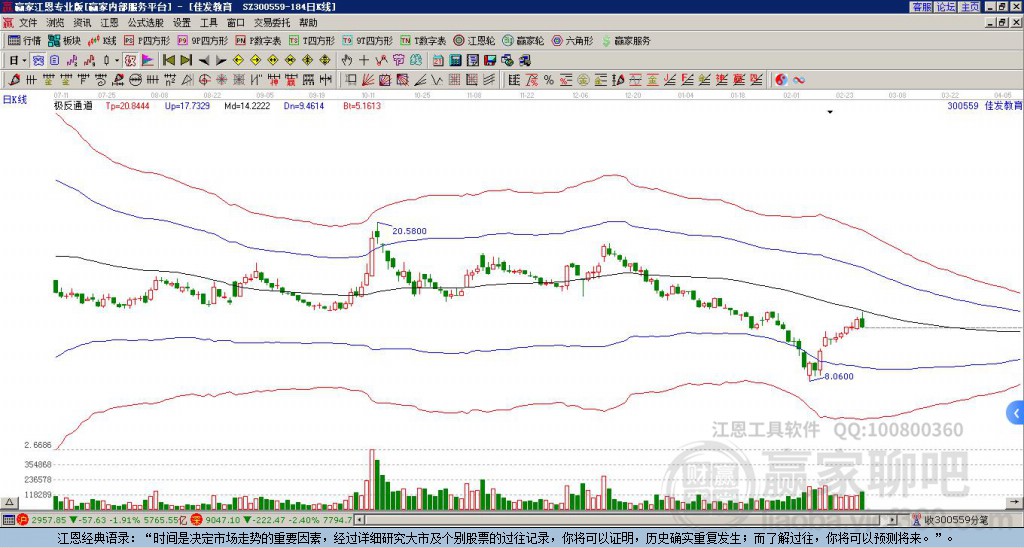This screenshot has height=548, width=1024.
Task: Click the 论坛 link in title bar
Action: coord(945,7)
